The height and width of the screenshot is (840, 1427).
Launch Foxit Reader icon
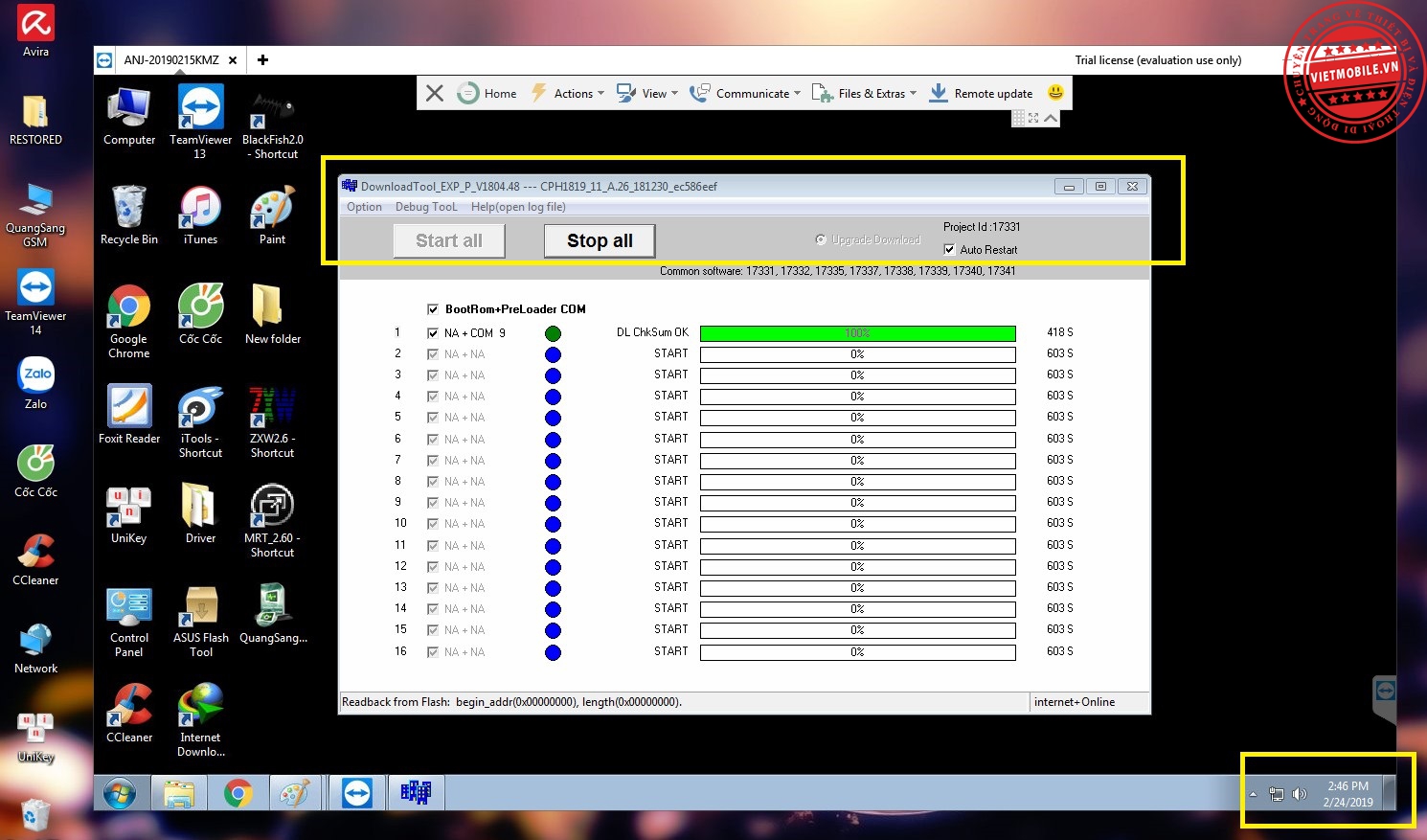coord(129,415)
